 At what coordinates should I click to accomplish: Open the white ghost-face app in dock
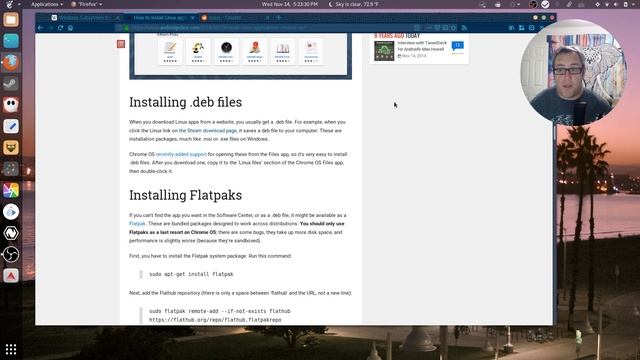[x=11, y=105]
